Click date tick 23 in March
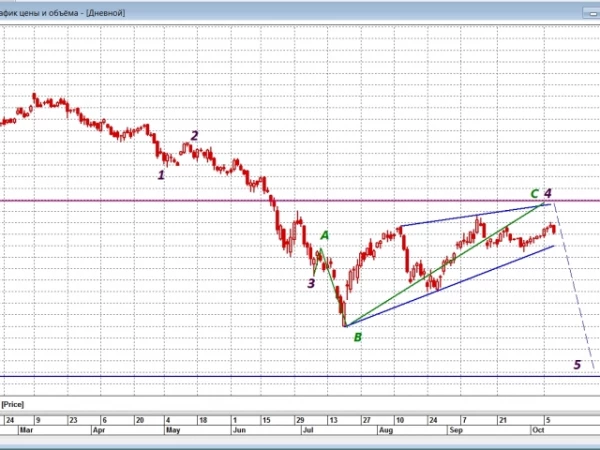The image size is (600, 450). tap(73, 420)
